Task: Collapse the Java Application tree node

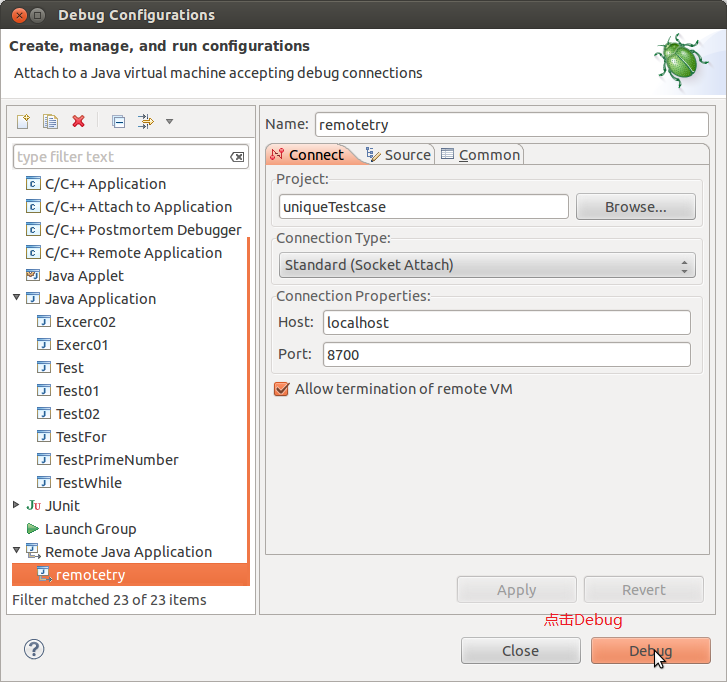Action: pos(17,297)
